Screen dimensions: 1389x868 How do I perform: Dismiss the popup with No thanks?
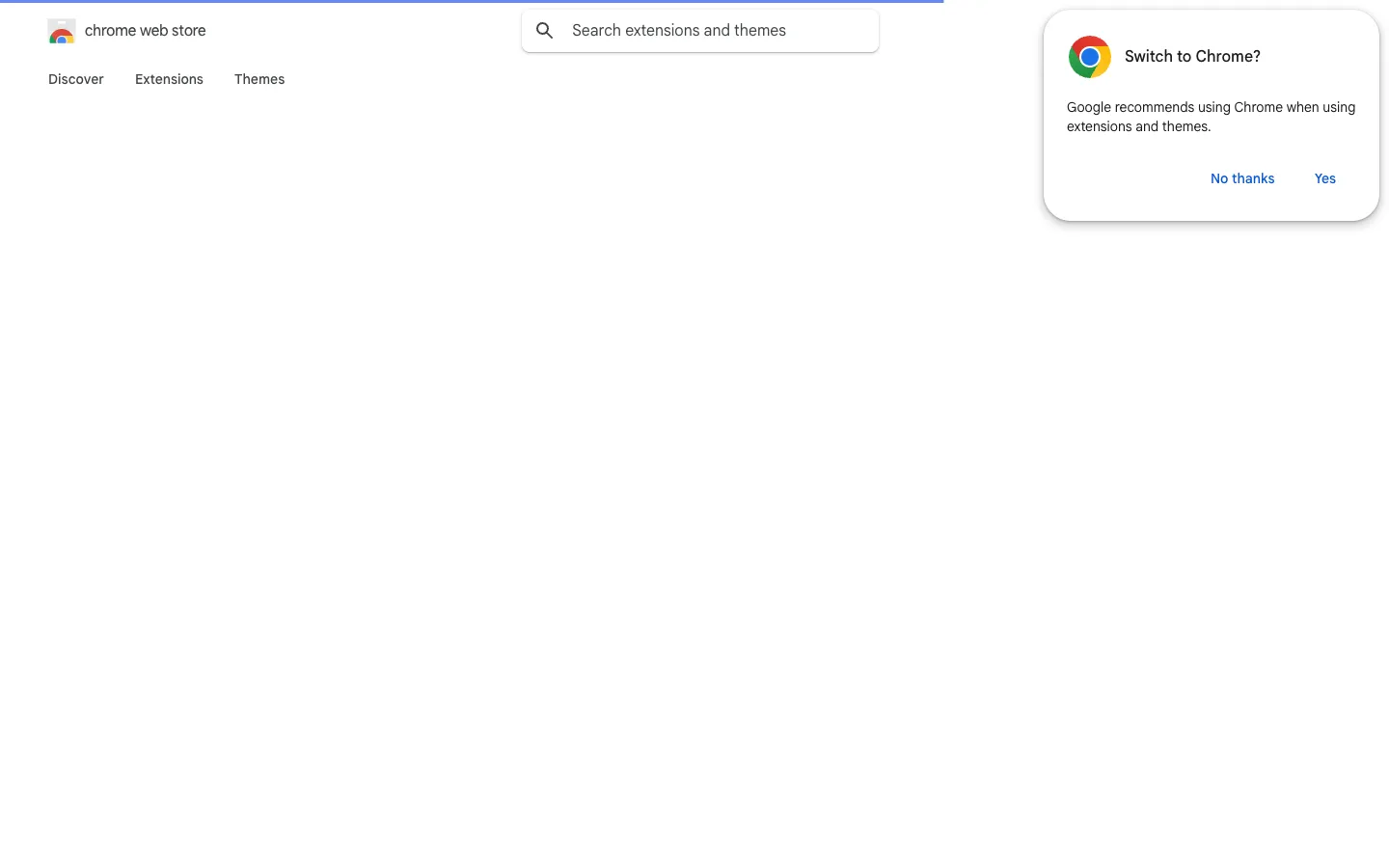coord(1242,178)
